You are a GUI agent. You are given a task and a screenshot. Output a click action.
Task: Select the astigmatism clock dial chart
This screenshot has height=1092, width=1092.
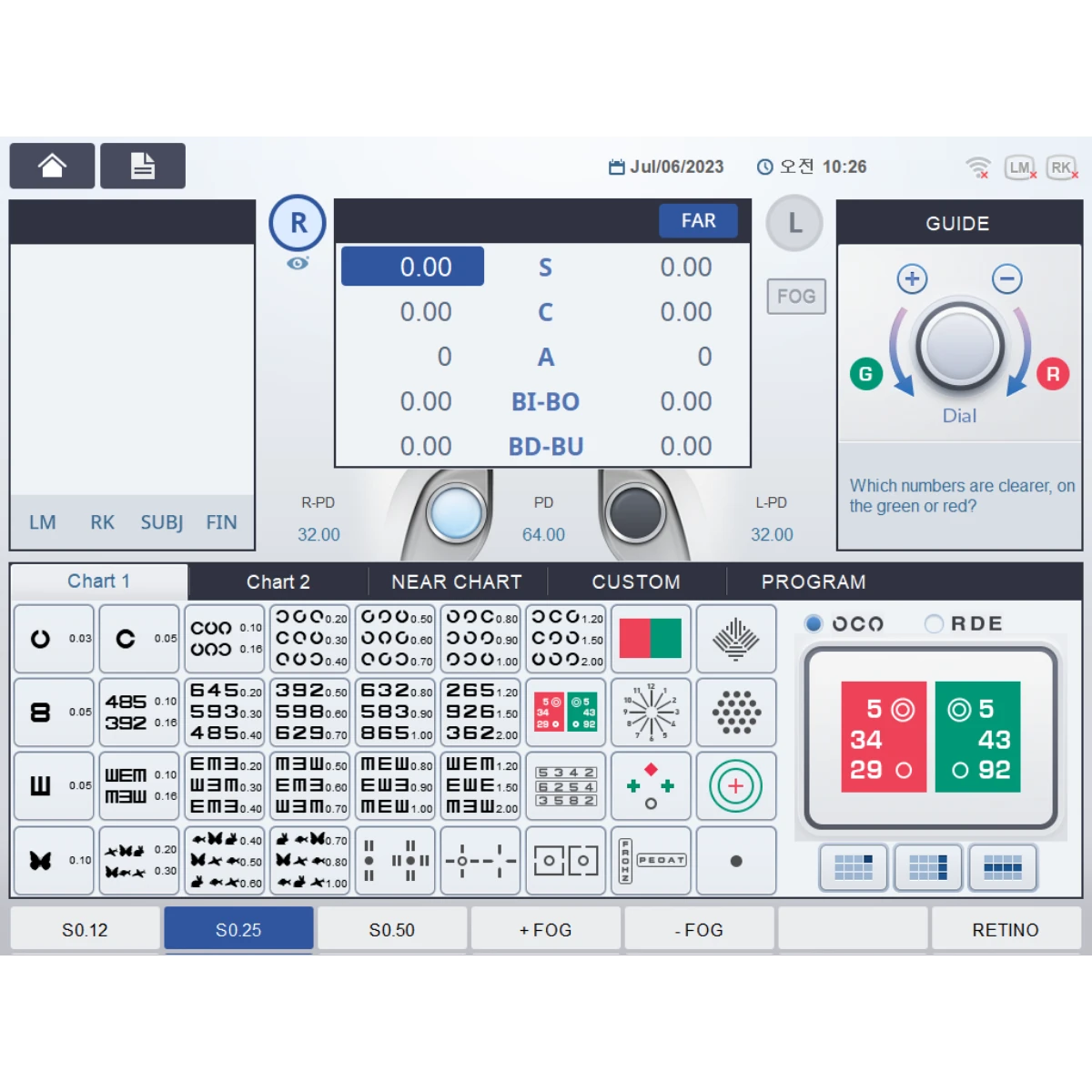[651, 712]
